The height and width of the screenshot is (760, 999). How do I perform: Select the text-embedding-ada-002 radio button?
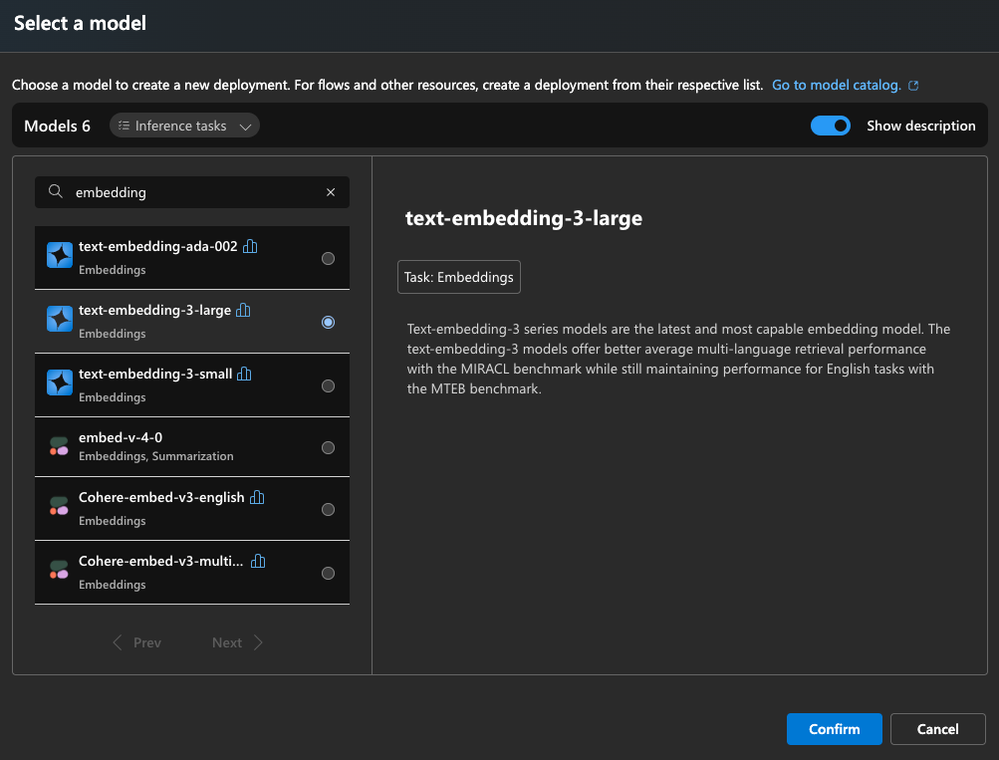point(328,258)
